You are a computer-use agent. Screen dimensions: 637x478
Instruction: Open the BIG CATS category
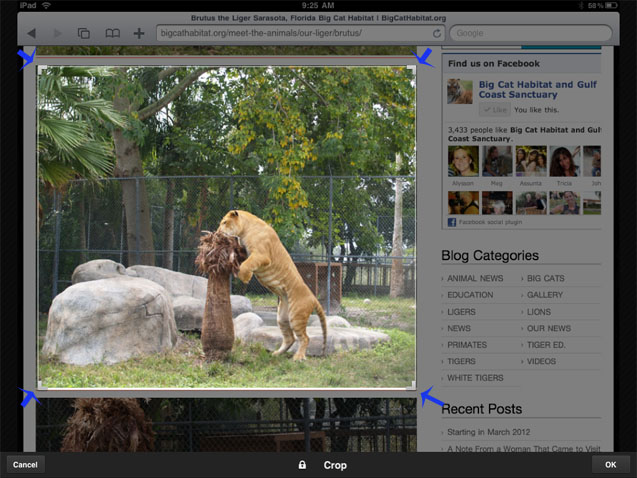click(x=546, y=279)
